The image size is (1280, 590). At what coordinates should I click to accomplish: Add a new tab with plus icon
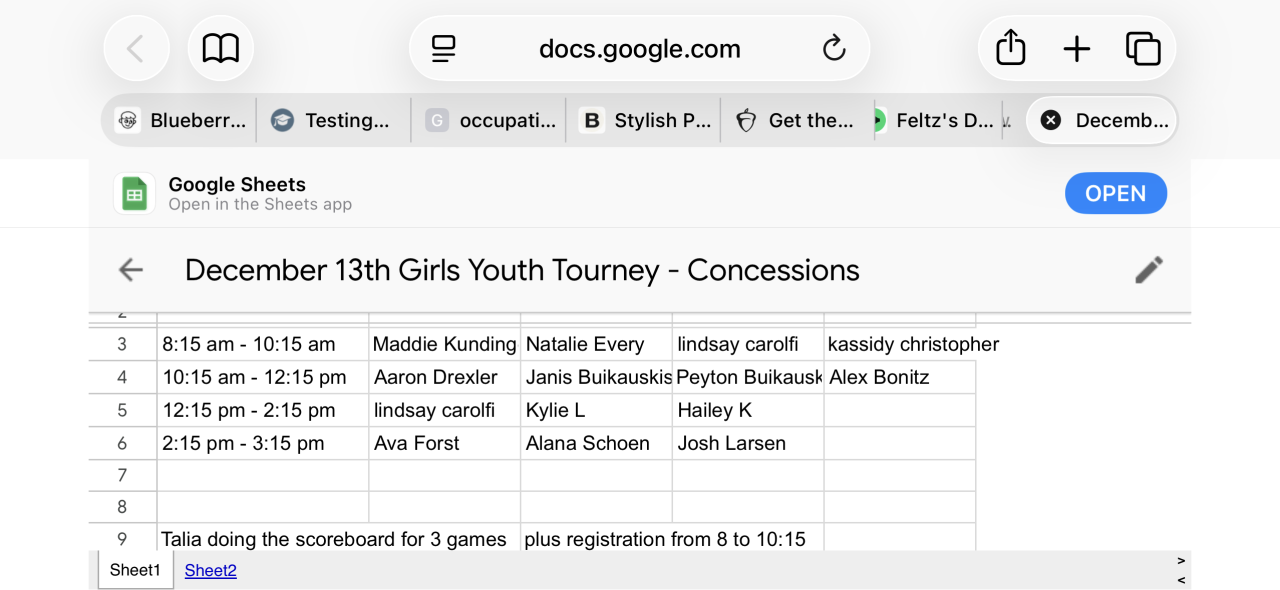1076,48
